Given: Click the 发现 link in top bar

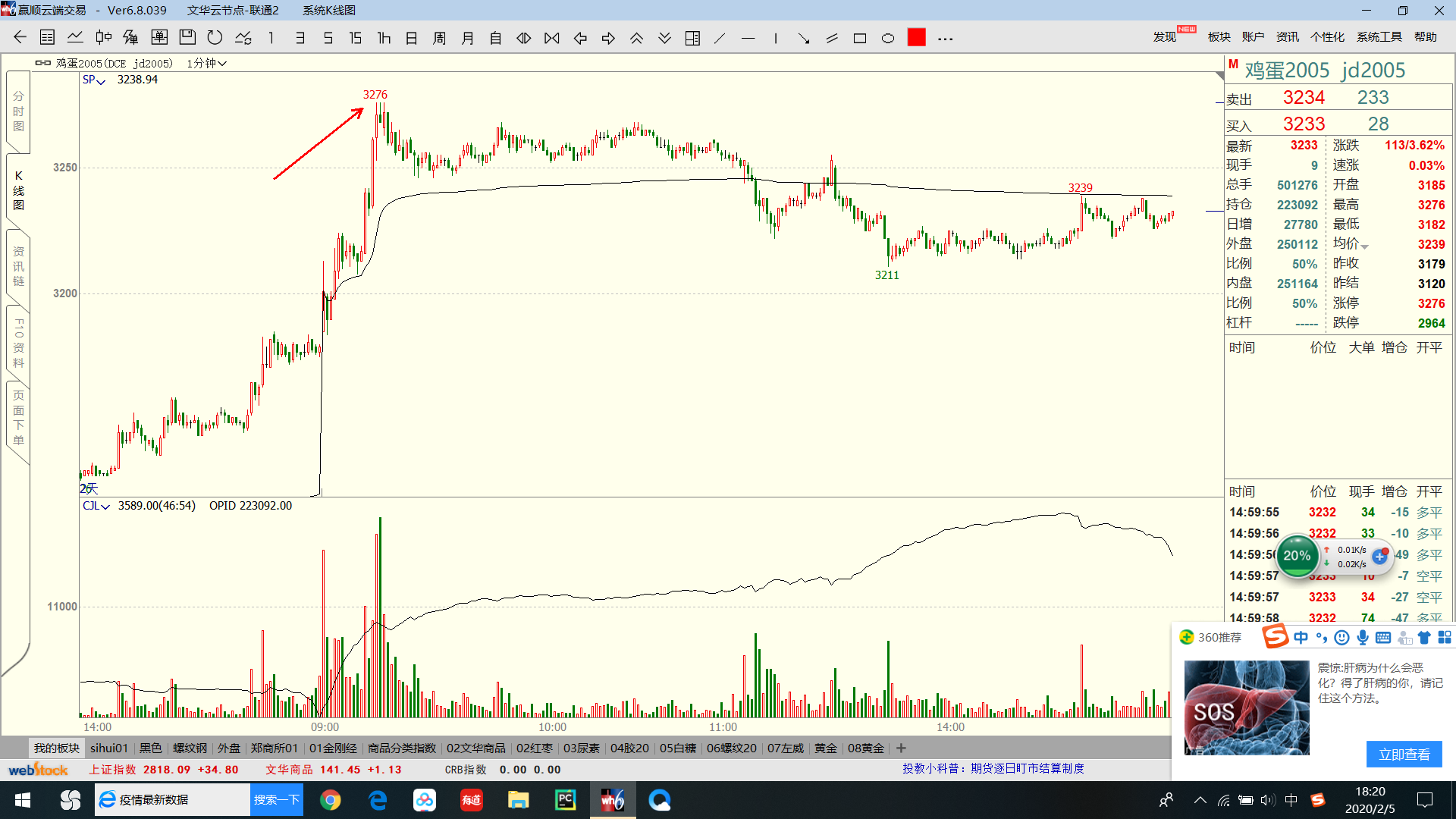Looking at the screenshot, I should point(1165,37).
